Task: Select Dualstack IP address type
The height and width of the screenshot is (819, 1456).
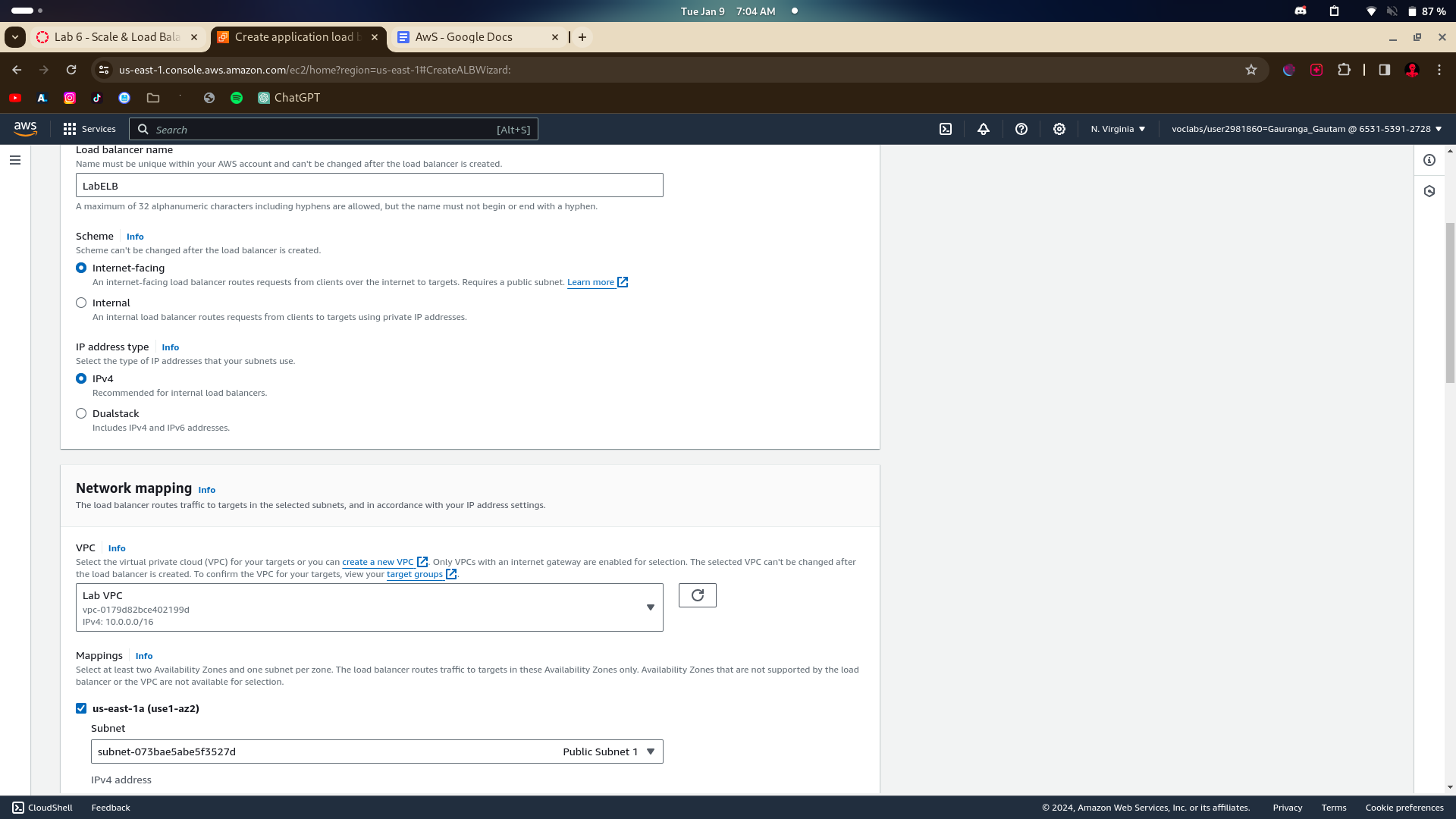Action: pyautogui.click(x=81, y=413)
